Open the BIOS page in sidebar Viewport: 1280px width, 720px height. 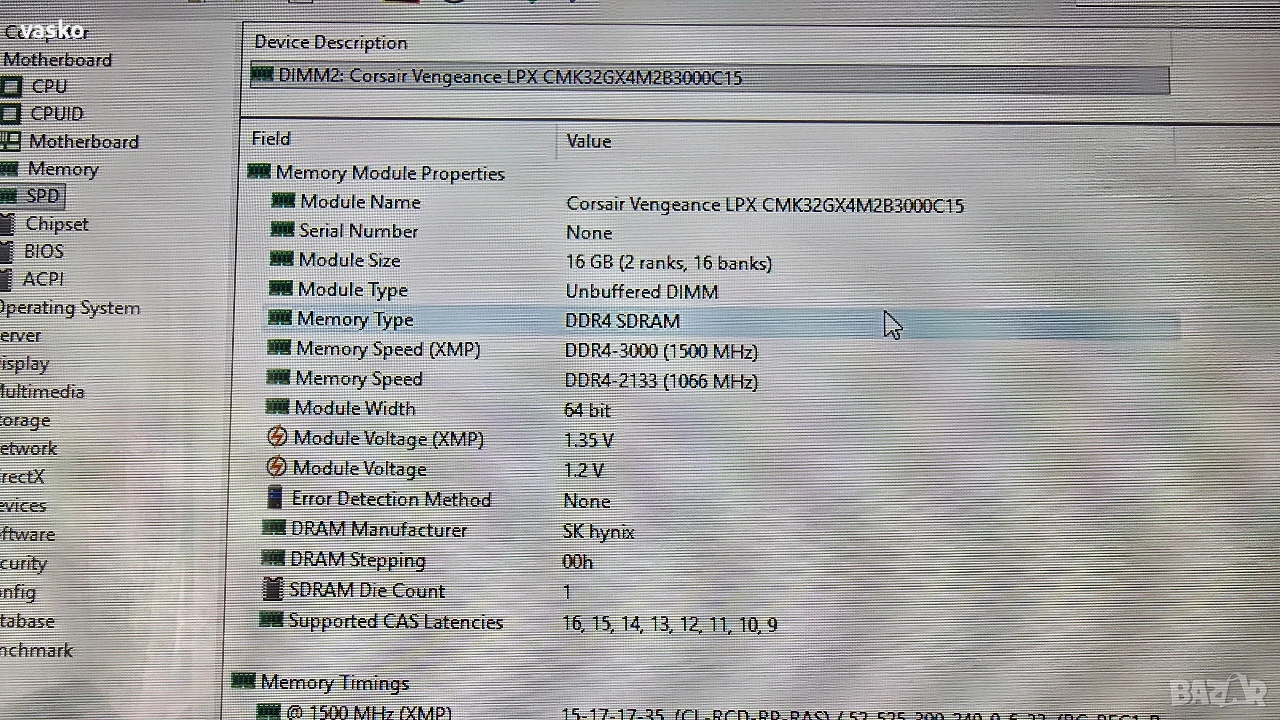point(43,252)
